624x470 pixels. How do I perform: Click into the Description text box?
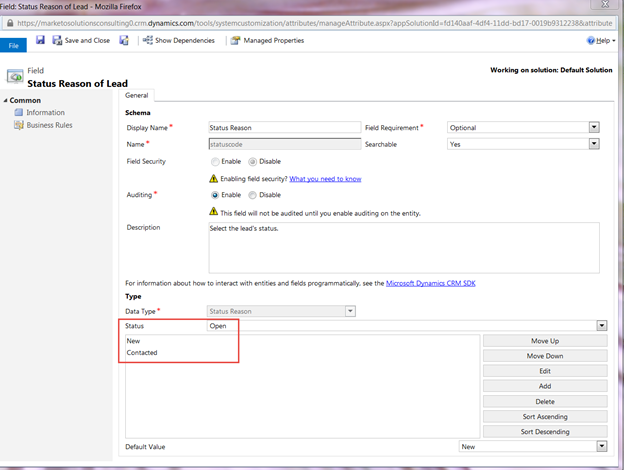click(x=404, y=248)
